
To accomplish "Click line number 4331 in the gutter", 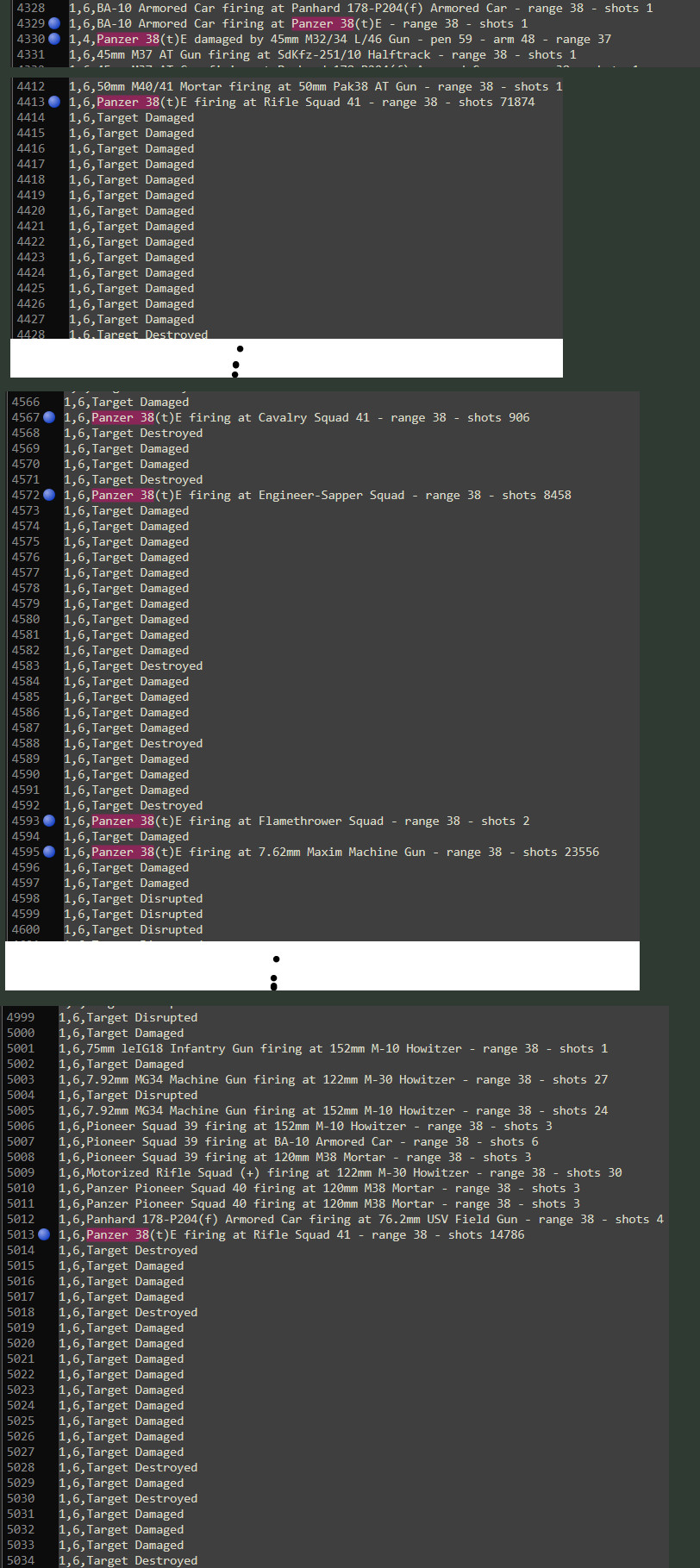I will (x=30, y=54).
